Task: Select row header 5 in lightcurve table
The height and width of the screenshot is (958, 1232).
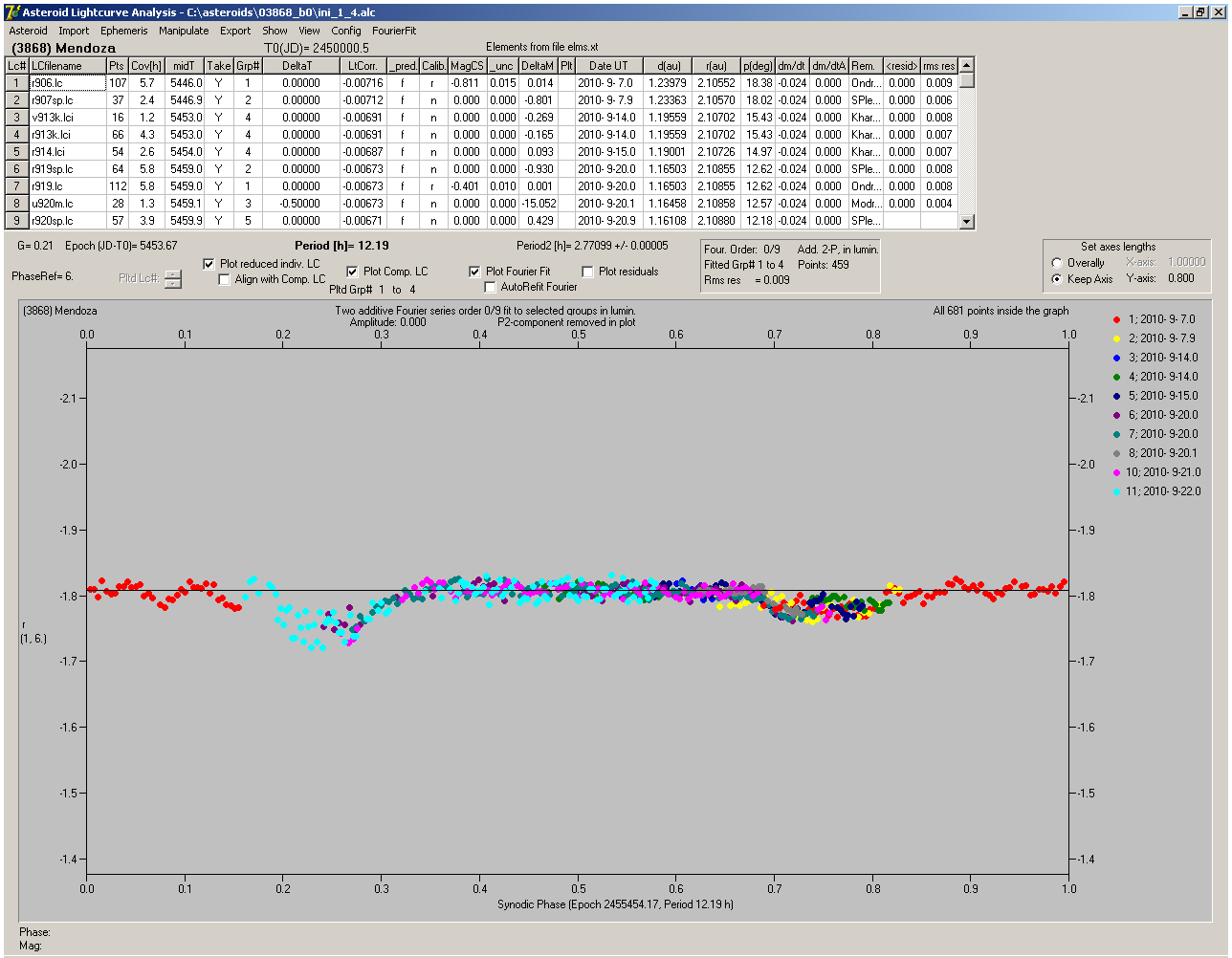Action: [x=16, y=152]
